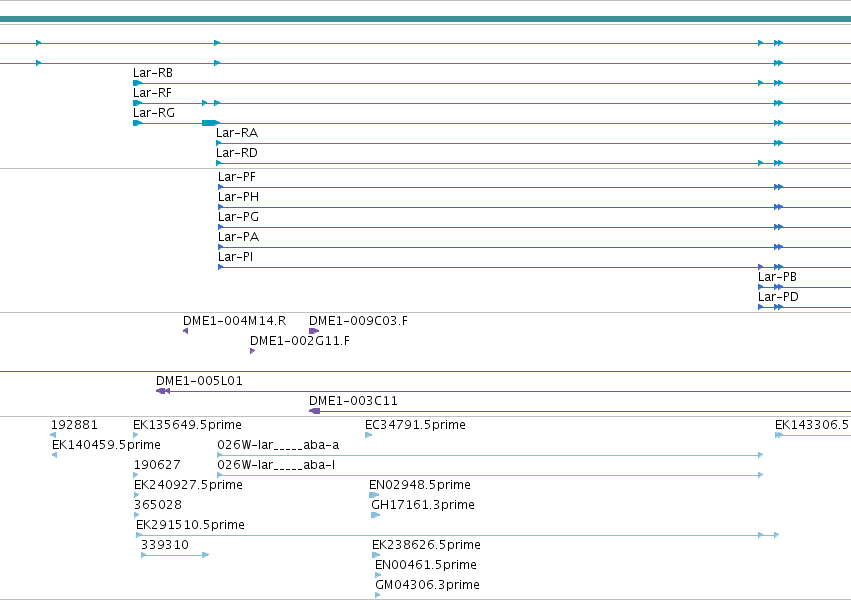Select the EC34791.5prime EST label
Viewport: 851px width, 600px height.
[415, 425]
